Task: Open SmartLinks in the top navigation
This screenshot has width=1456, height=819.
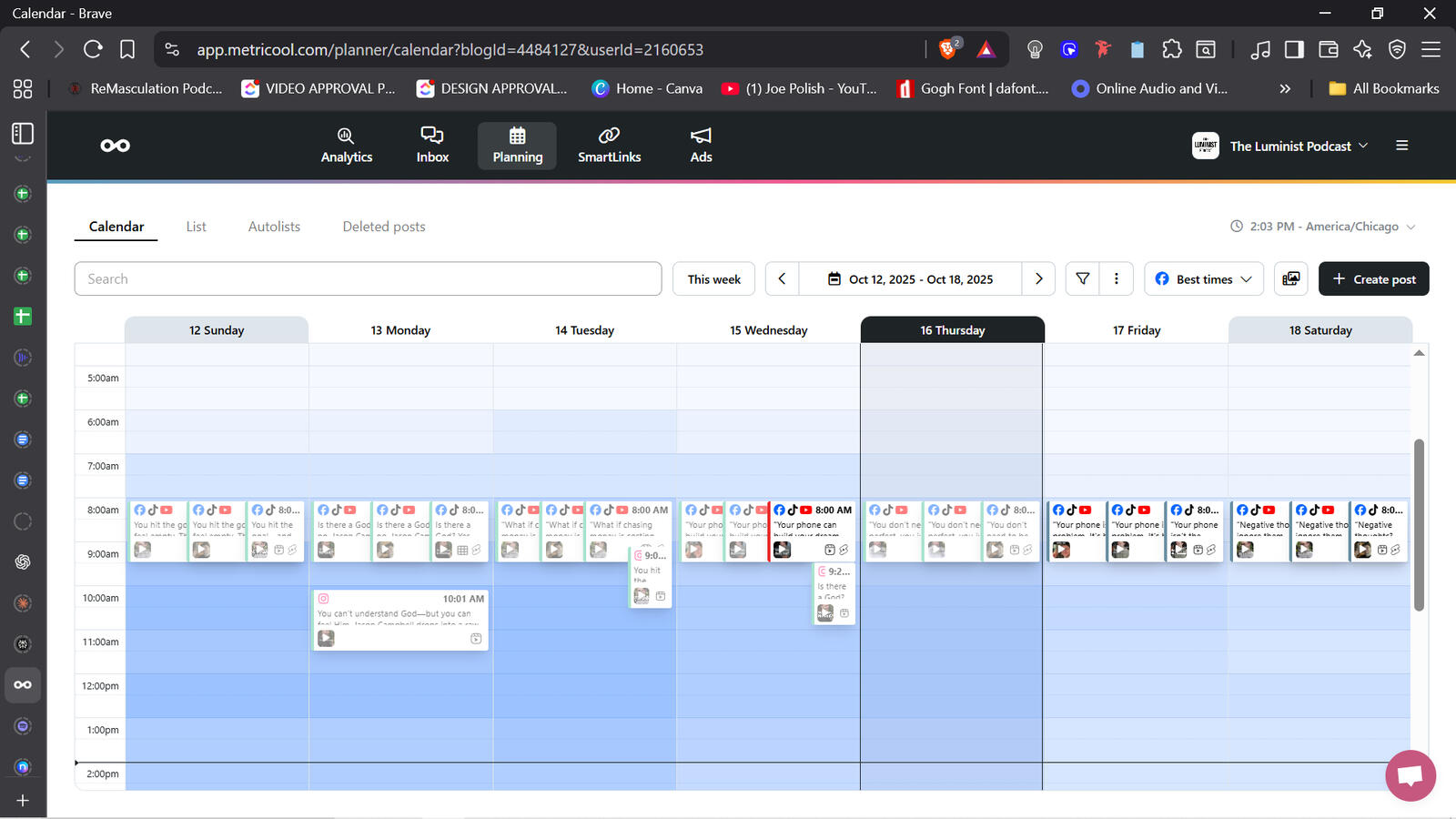Action: point(609,146)
